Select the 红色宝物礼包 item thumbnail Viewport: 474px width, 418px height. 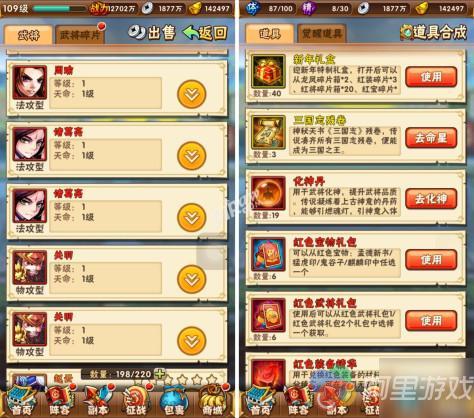pos(268,255)
